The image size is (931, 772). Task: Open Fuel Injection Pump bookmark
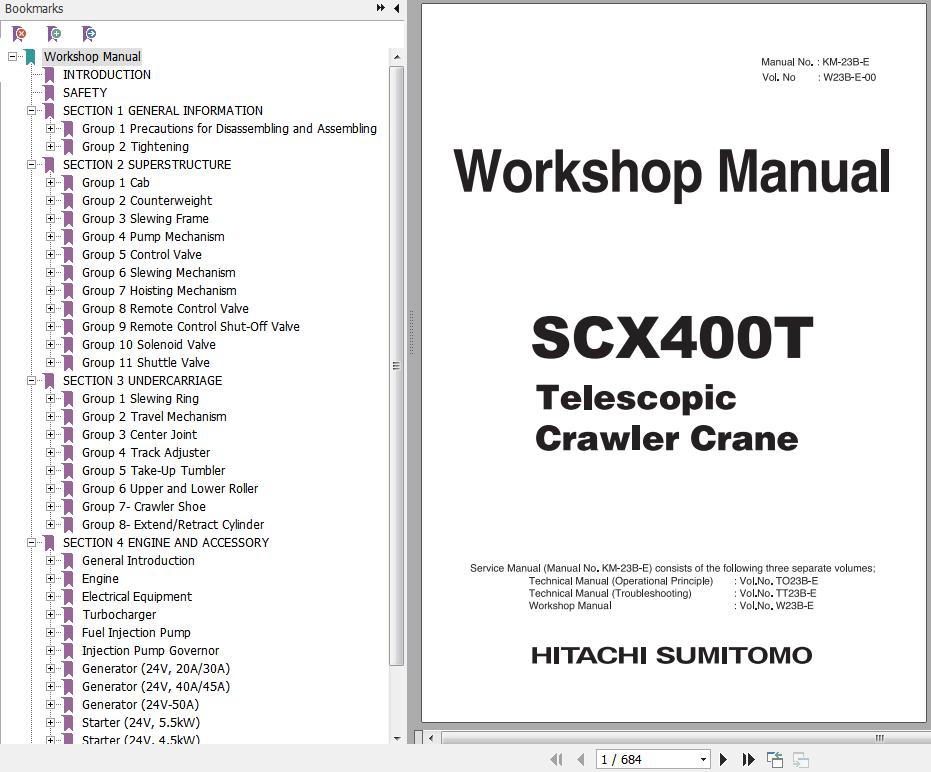(136, 633)
